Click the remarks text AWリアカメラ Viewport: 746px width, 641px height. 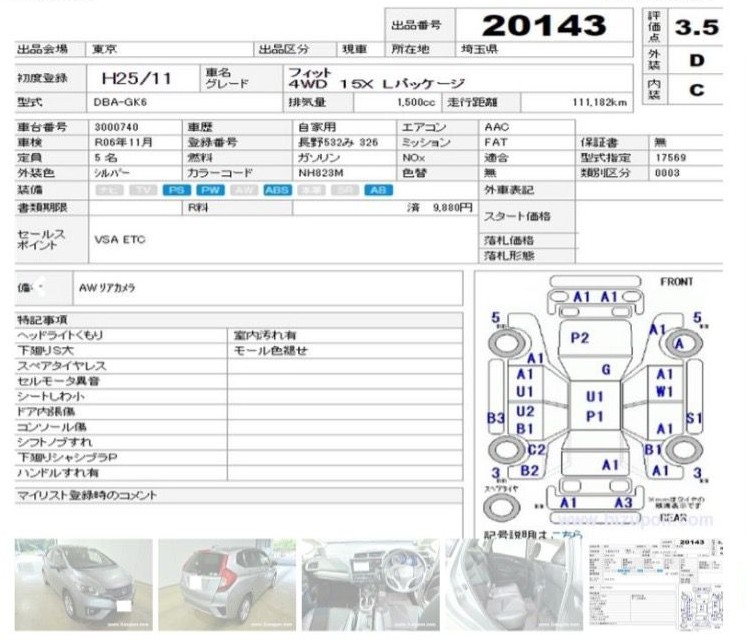pos(107,288)
